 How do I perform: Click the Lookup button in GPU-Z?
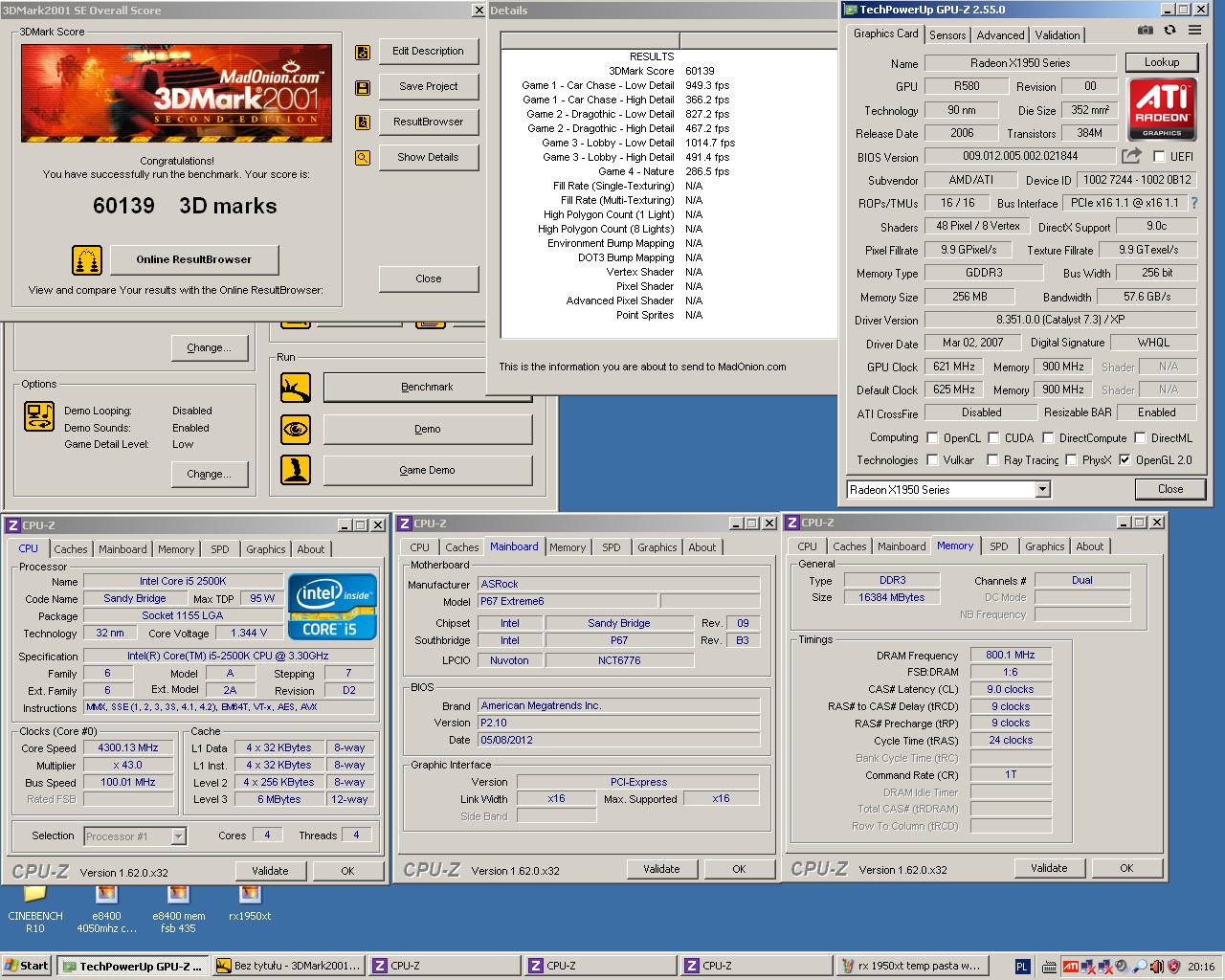1161,62
